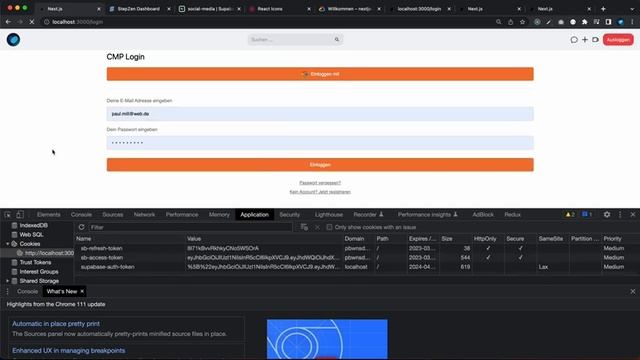
Task: Open the AdBlock DevTools tab
Action: click(x=483, y=214)
